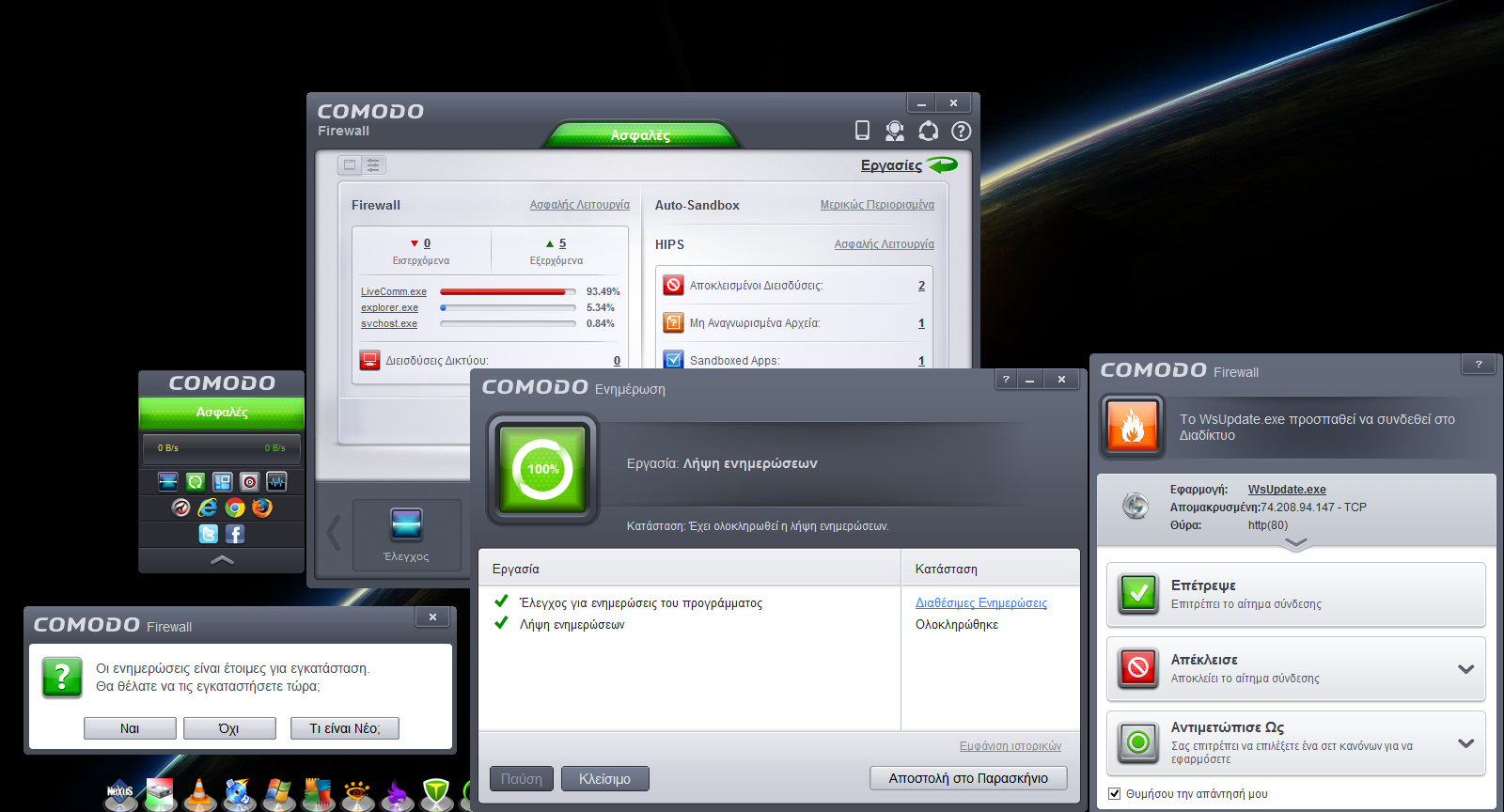
Task: Click 'Μερικώς Περιορισμένα' Auto-Sandbox link
Action: (877, 205)
